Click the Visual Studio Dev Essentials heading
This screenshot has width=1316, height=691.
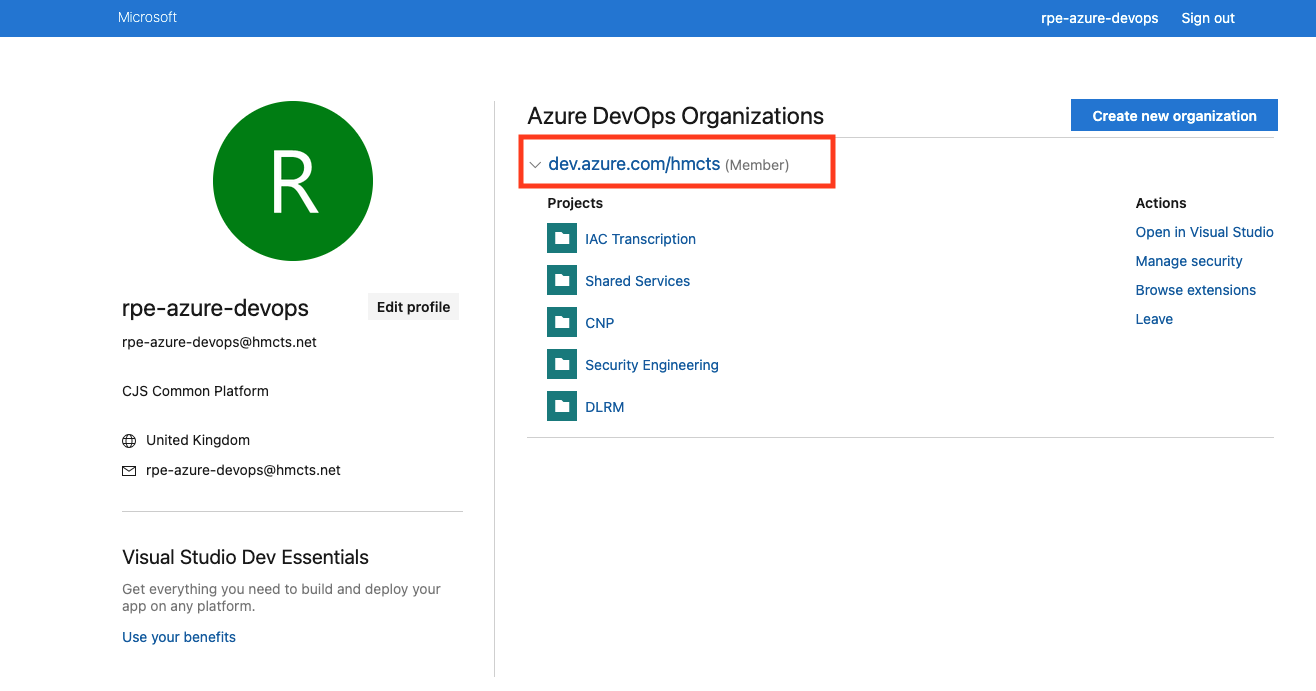(245, 557)
